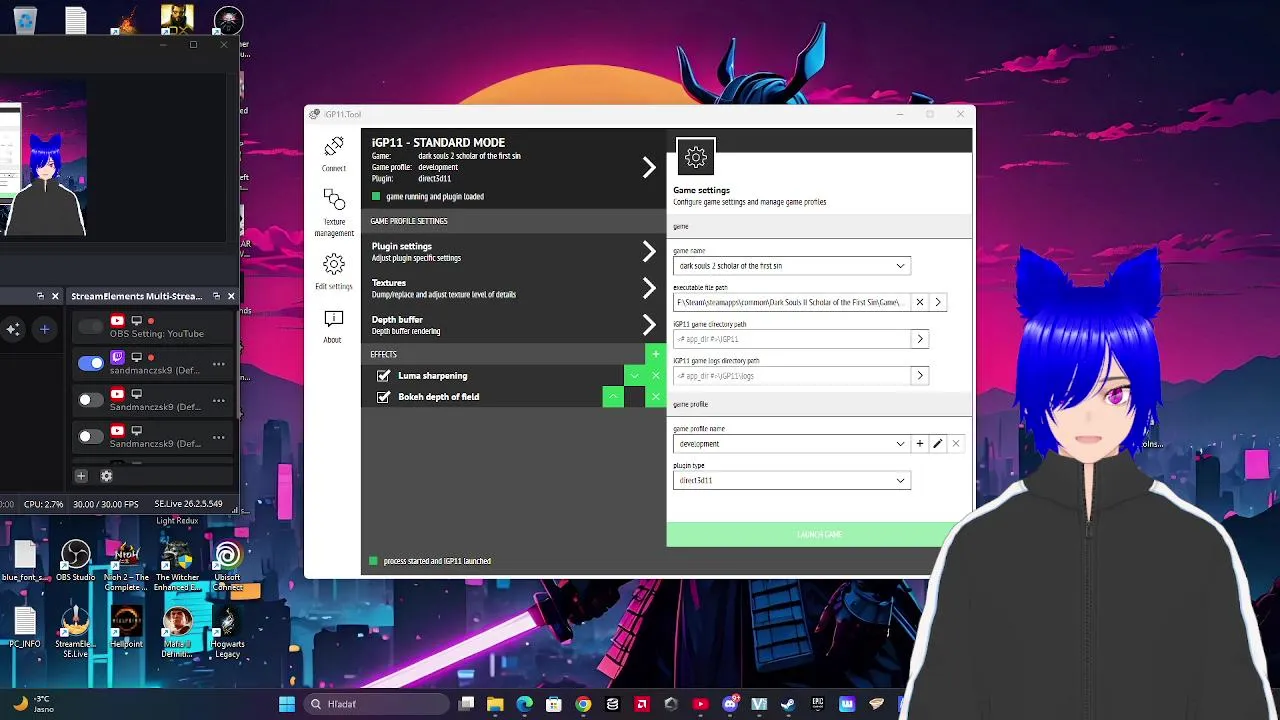Open Discord from the taskbar

click(x=730, y=704)
